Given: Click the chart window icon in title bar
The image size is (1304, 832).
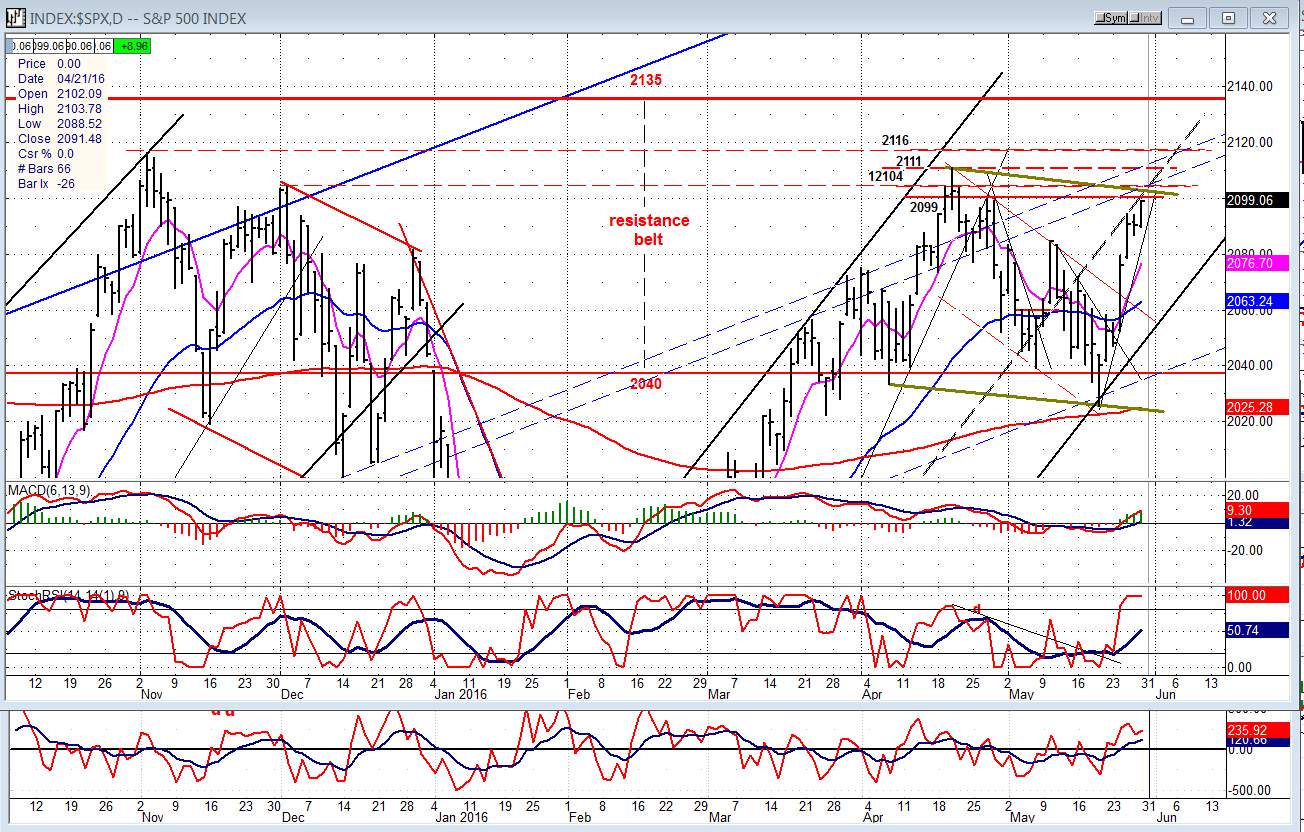Looking at the screenshot, I should click(17, 17).
